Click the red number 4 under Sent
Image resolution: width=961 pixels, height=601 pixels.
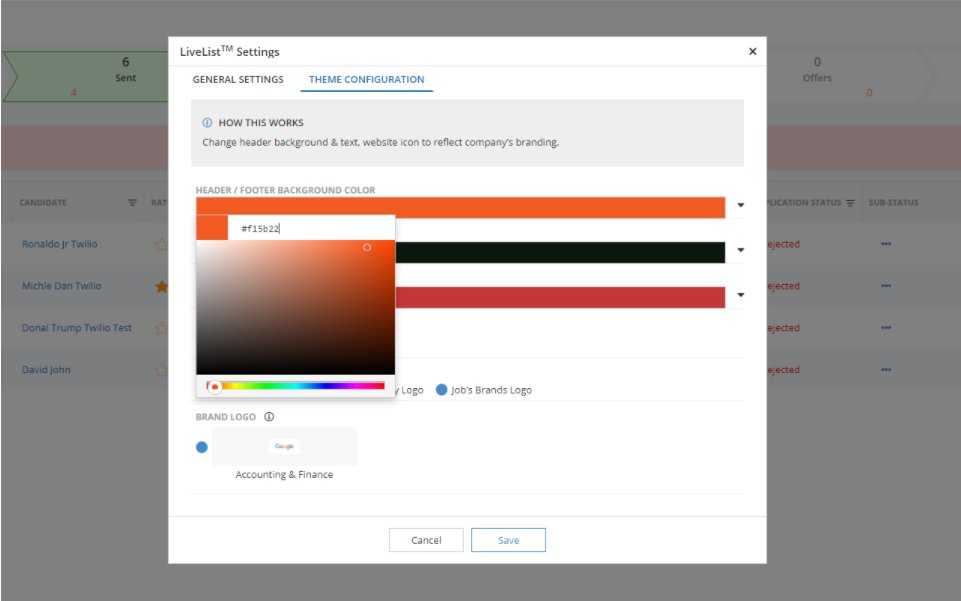pyautogui.click(x=74, y=93)
